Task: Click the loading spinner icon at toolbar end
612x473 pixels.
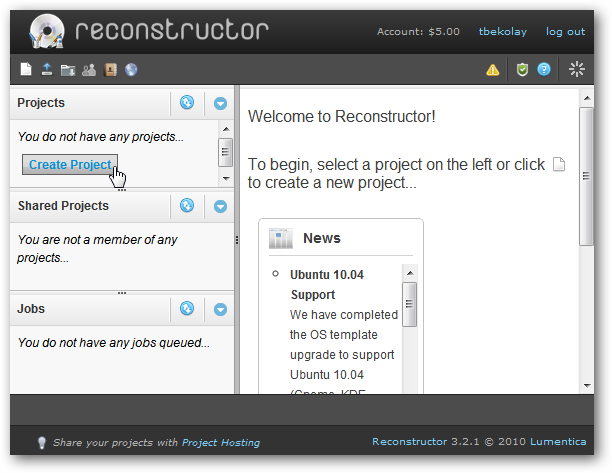Action: click(576, 69)
